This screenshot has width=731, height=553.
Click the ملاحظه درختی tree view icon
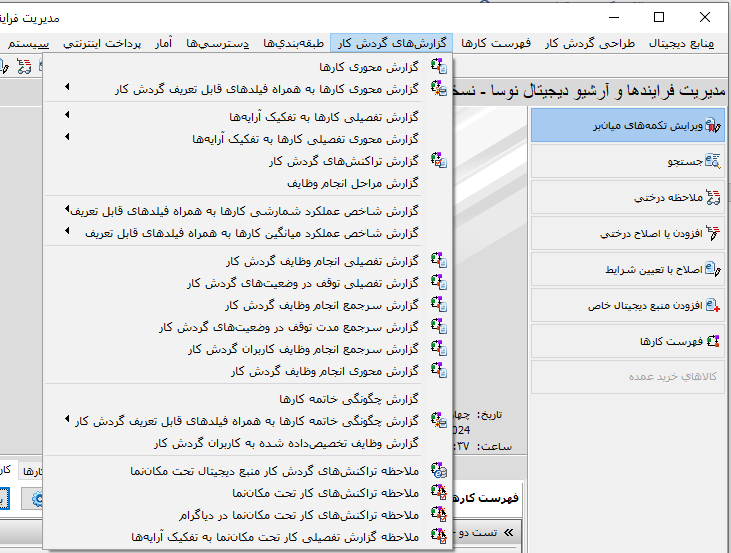tap(712, 197)
